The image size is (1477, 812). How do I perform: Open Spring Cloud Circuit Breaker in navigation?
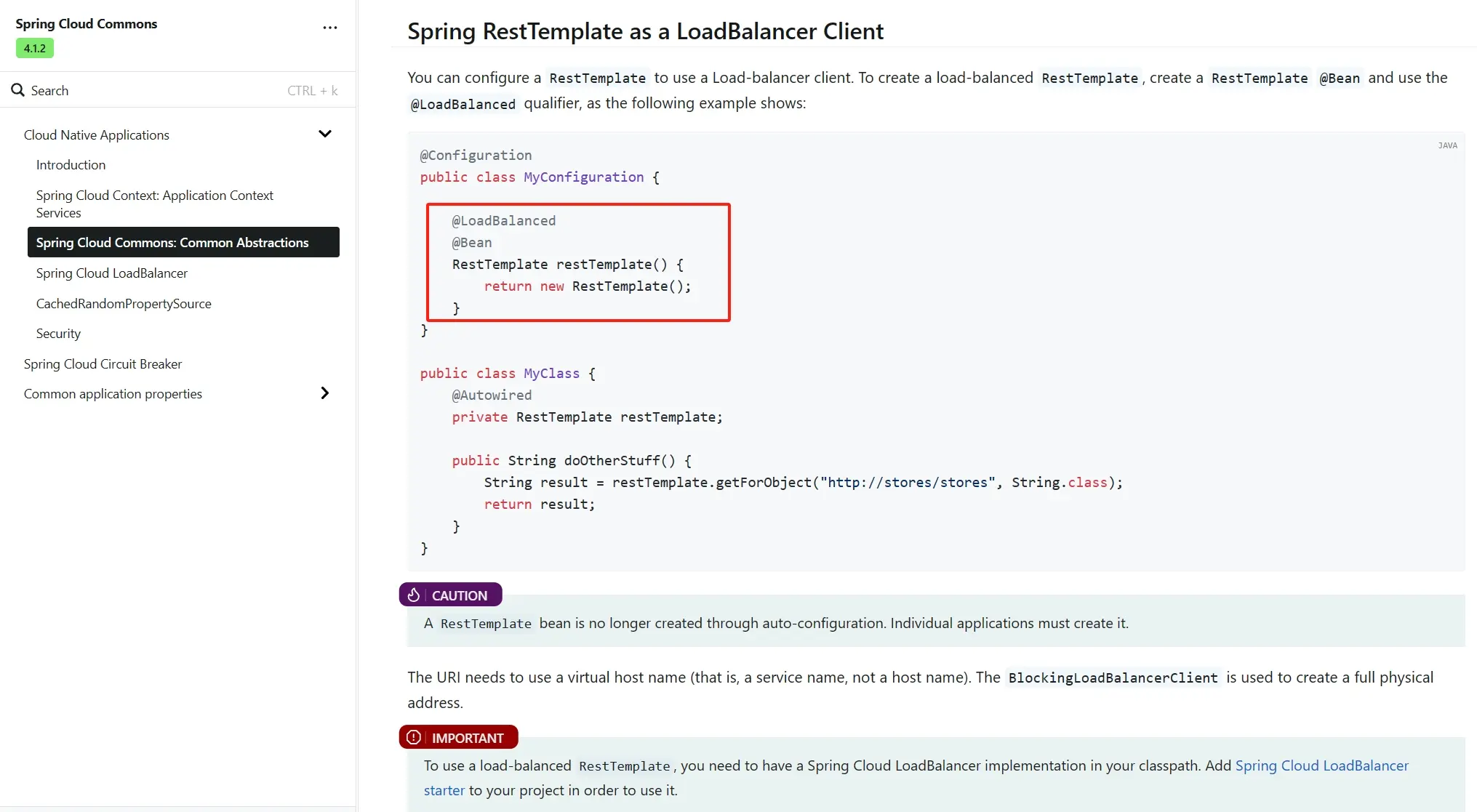(x=102, y=363)
